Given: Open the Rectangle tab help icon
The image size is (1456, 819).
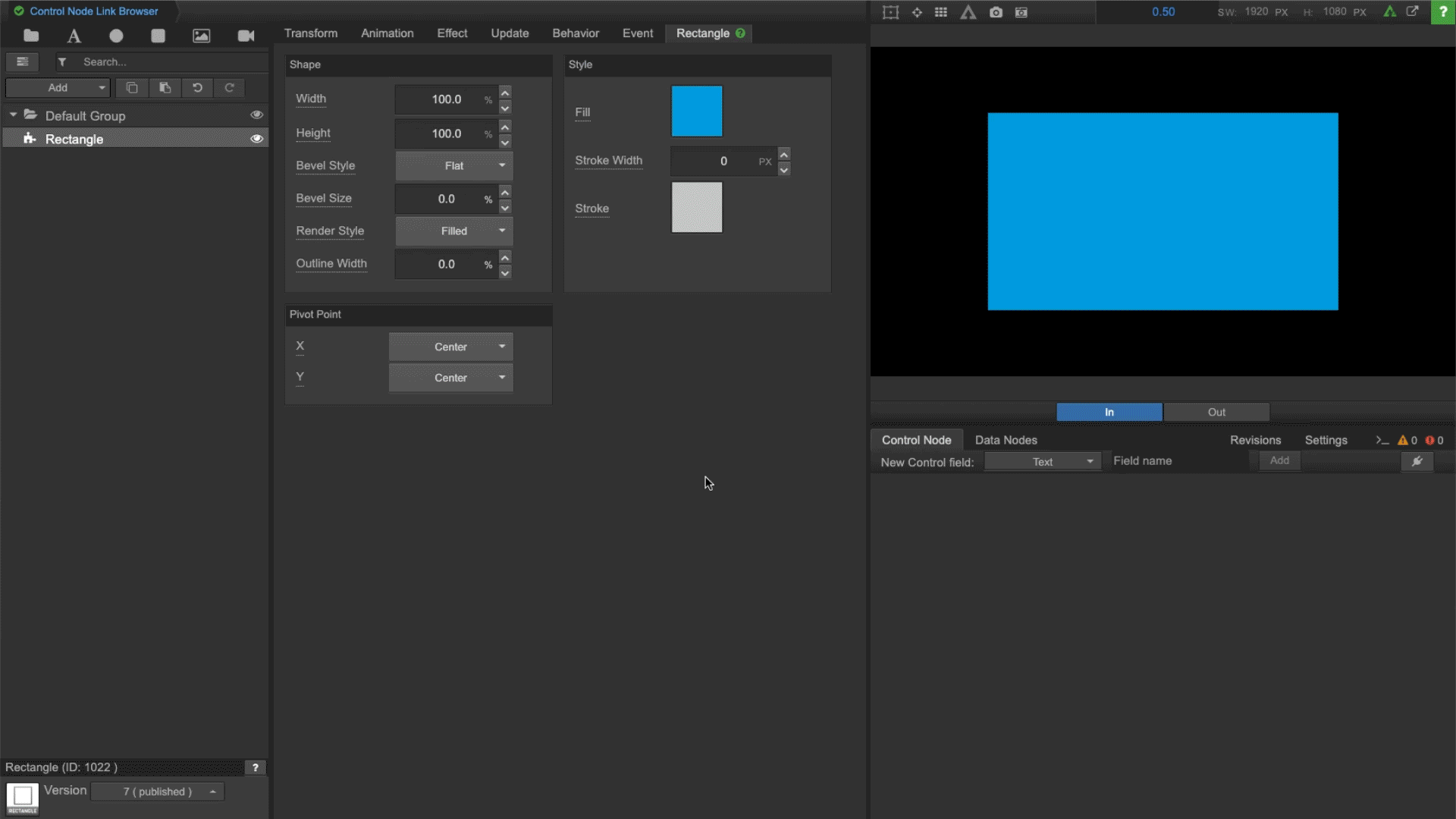Looking at the screenshot, I should 740,33.
